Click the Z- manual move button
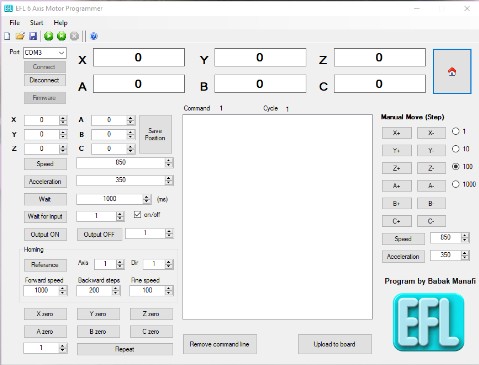 click(431, 168)
